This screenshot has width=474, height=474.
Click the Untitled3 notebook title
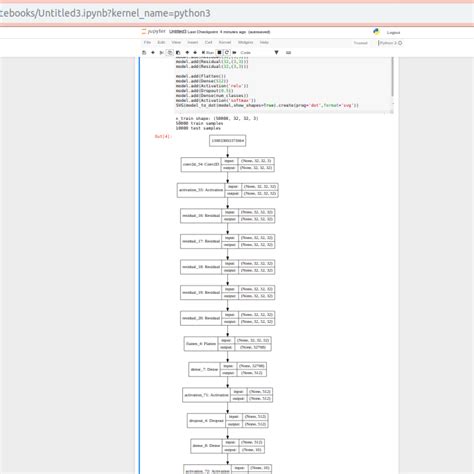[x=177, y=32]
